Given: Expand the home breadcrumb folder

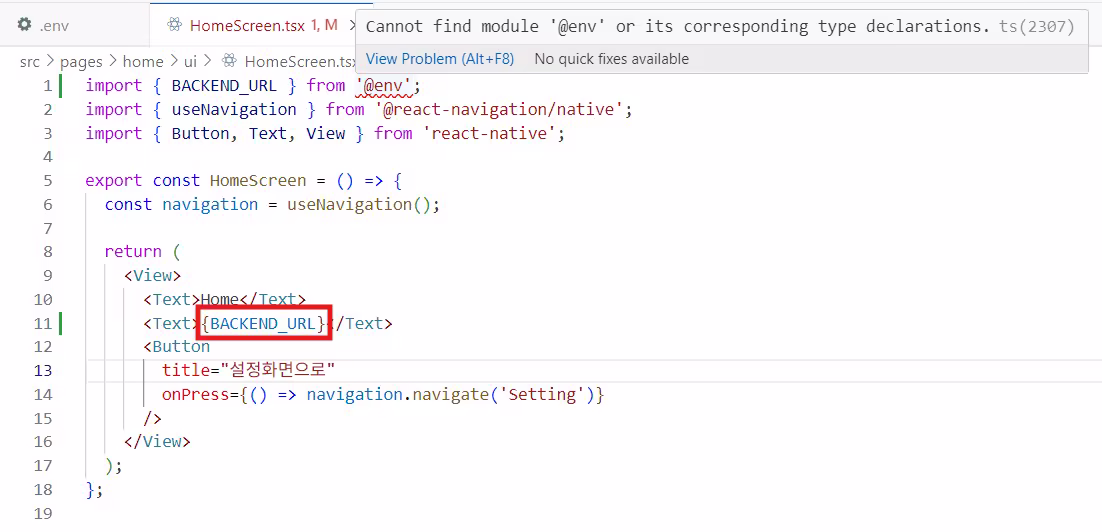Looking at the screenshot, I should pyautogui.click(x=143, y=61).
